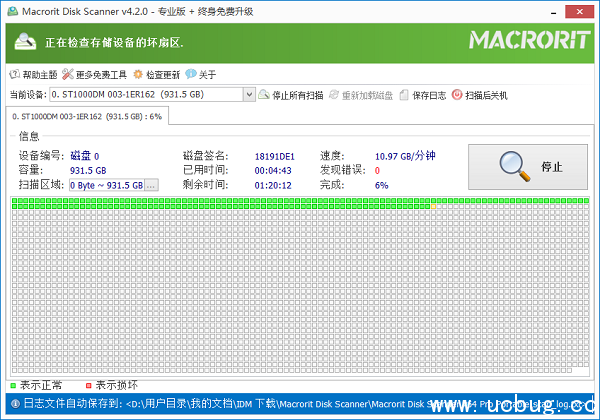Click 保存日志 save log
600x420 pixels.
[x=422, y=95]
